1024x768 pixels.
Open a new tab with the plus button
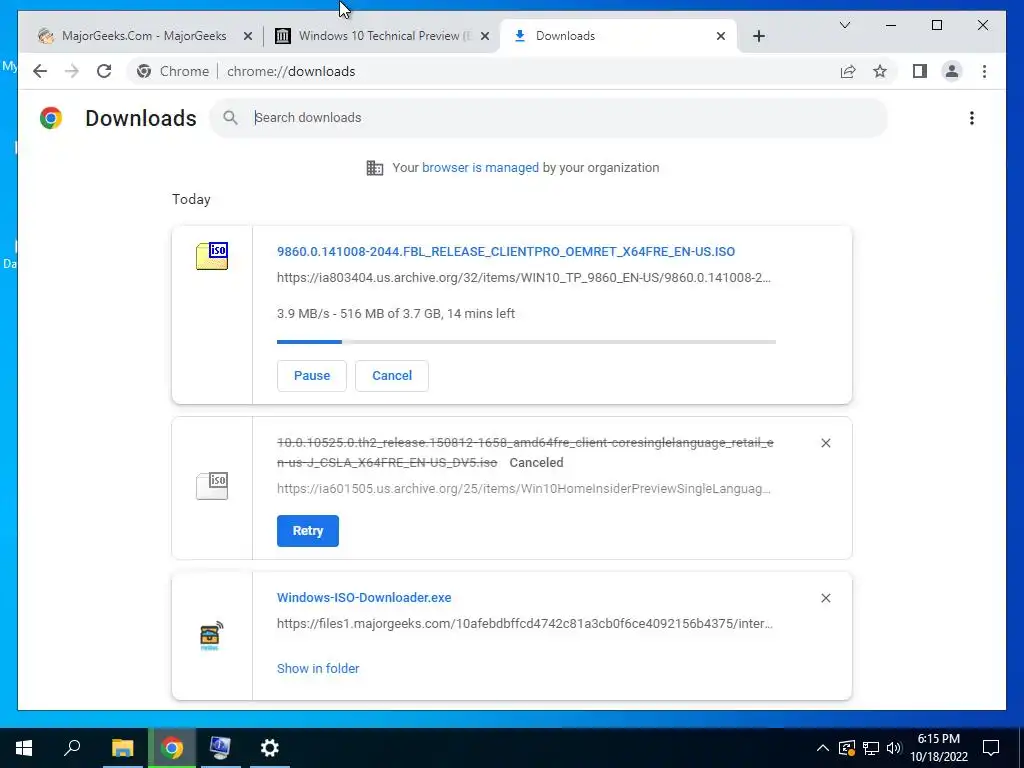tap(758, 36)
